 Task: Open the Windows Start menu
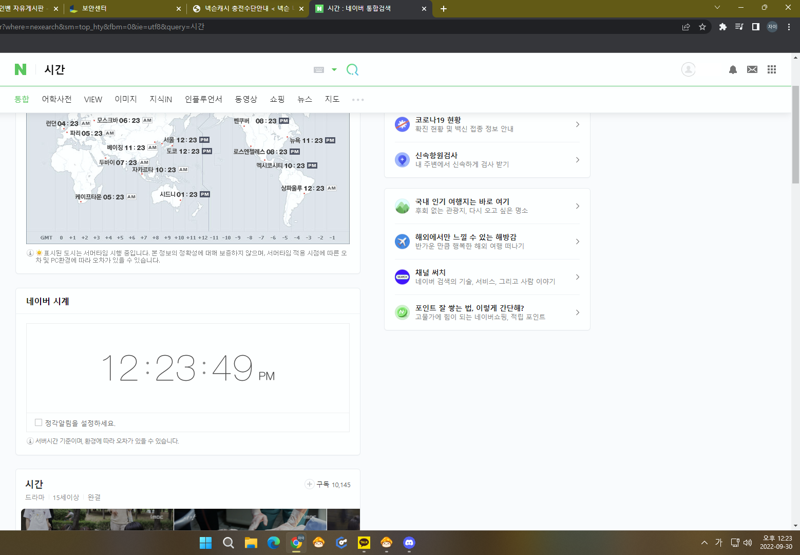206,543
